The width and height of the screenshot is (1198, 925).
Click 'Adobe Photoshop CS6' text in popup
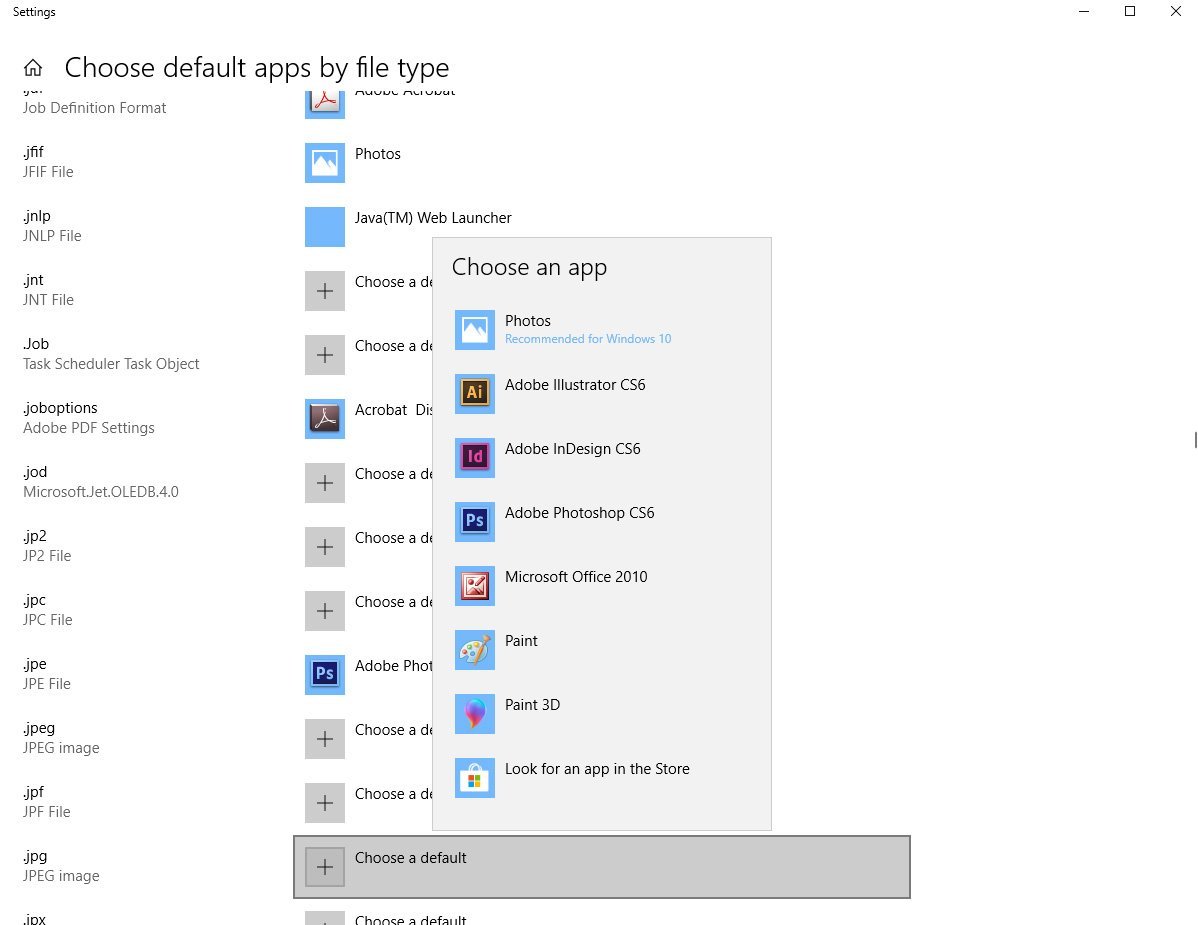(x=580, y=513)
